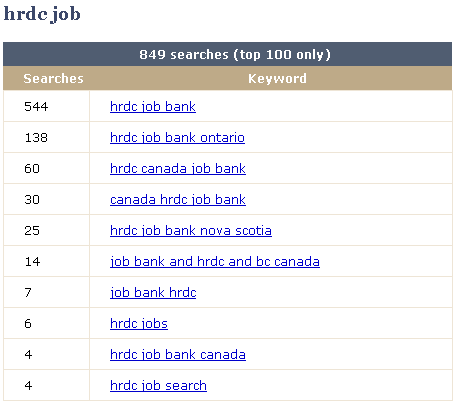
Task: Select the 14 search count cell
Action: (x=46, y=261)
